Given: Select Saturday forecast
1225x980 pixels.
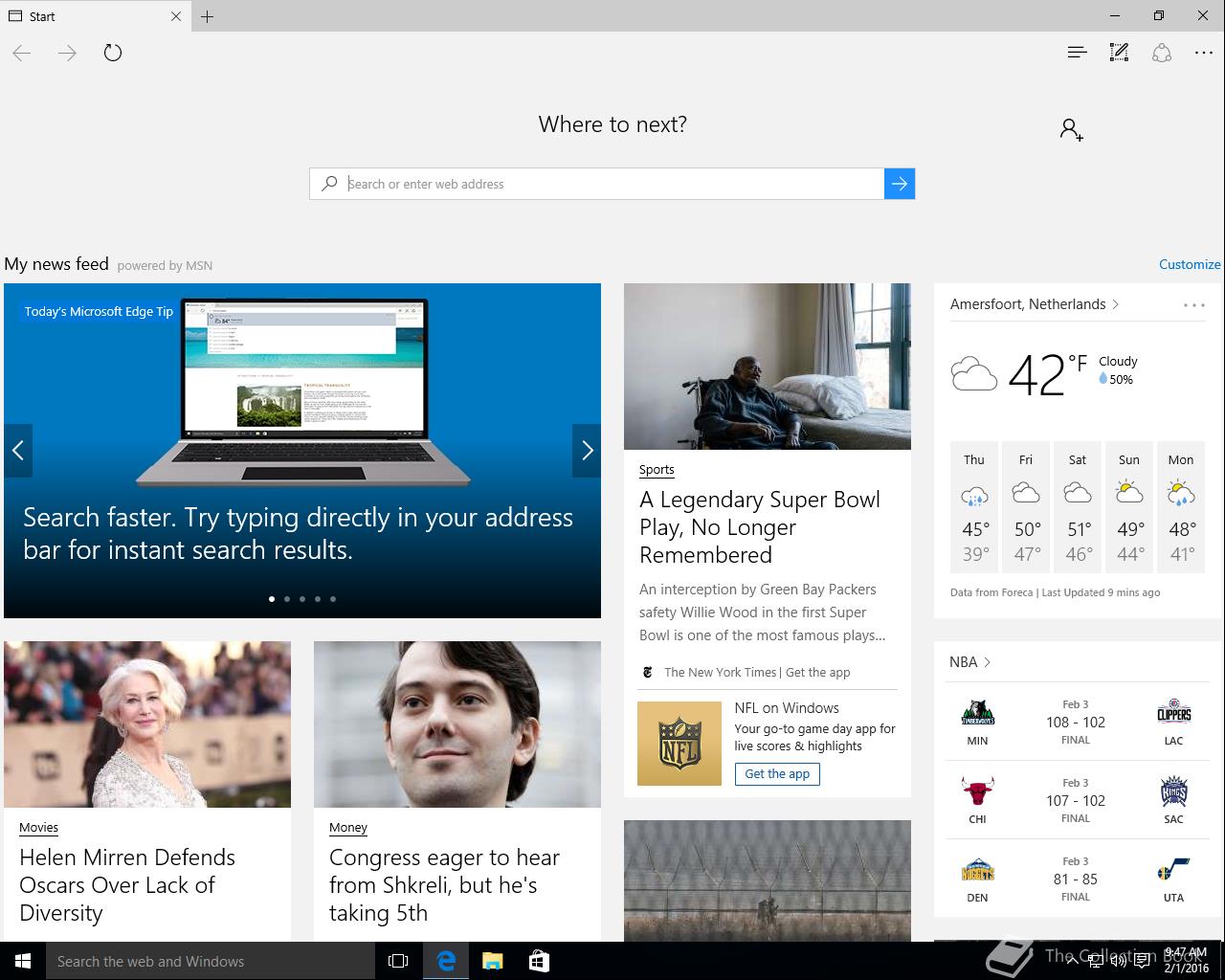Looking at the screenshot, I should click(1078, 507).
